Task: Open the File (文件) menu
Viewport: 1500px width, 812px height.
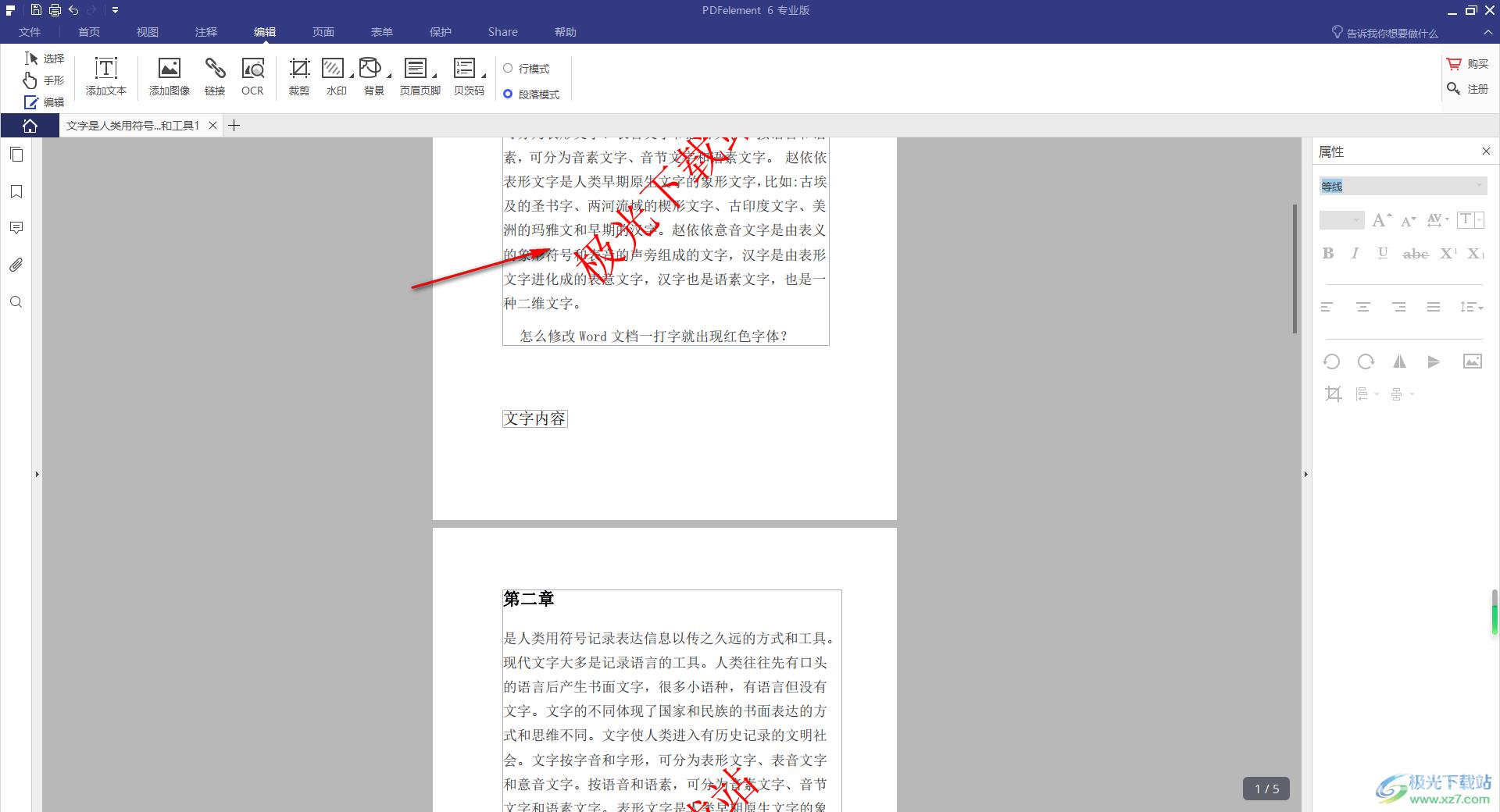Action: [x=30, y=32]
